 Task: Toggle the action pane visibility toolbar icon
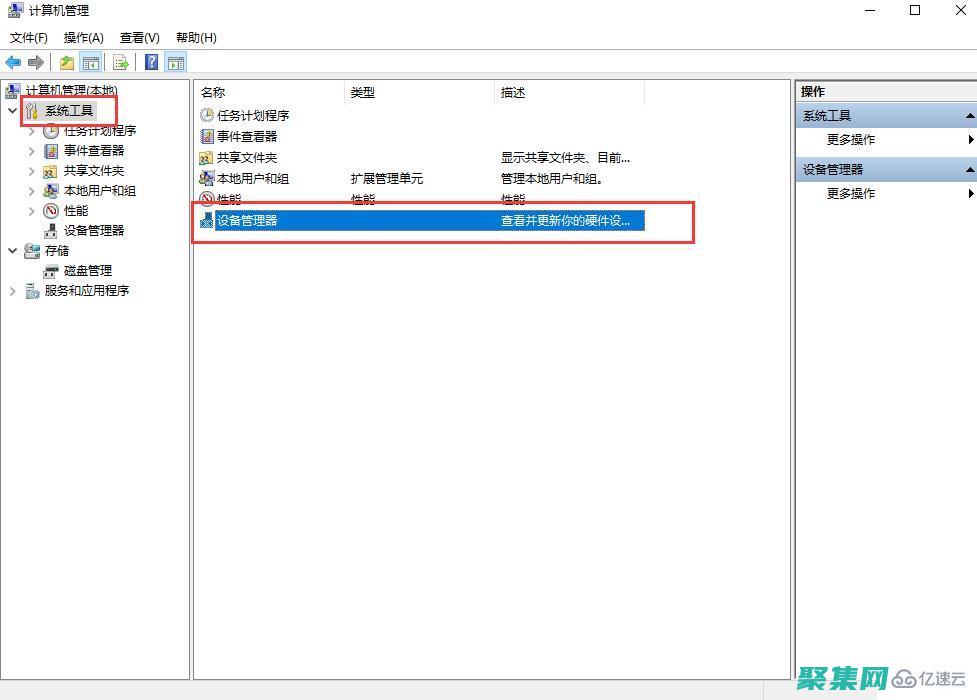[x=176, y=62]
